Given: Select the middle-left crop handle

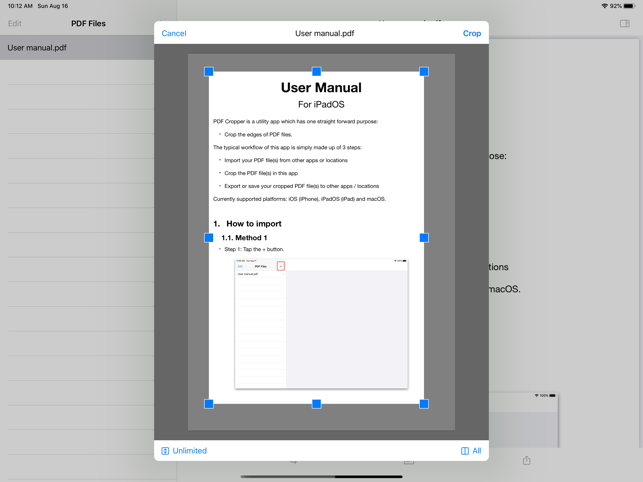Looking at the screenshot, I should point(209,238).
